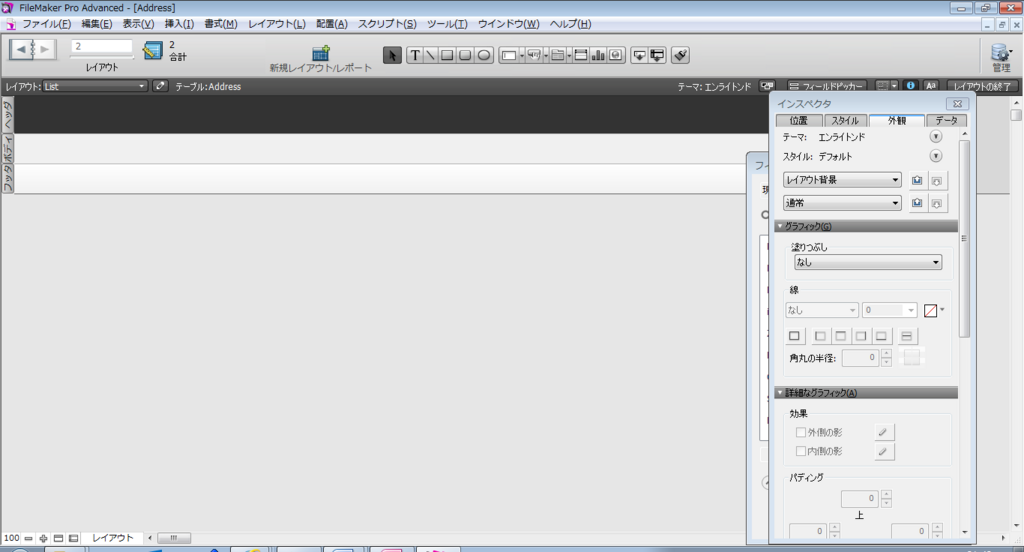Collapse the グラフィック(G) section

click(866, 226)
